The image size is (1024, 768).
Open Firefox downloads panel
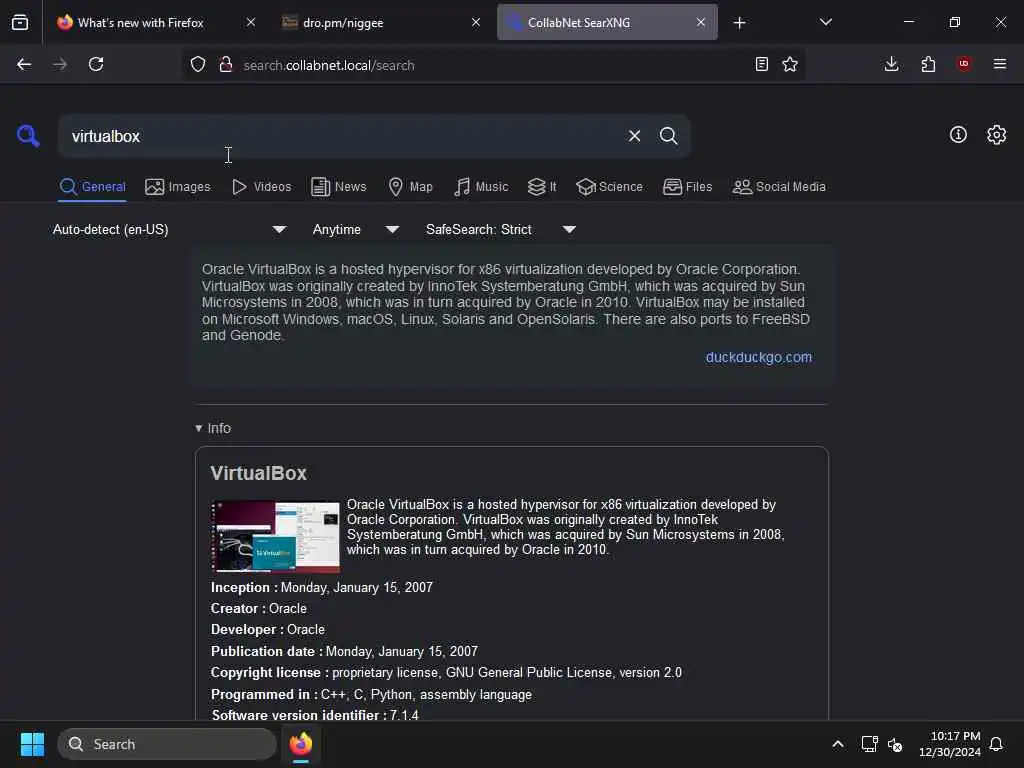coord(891,64)
